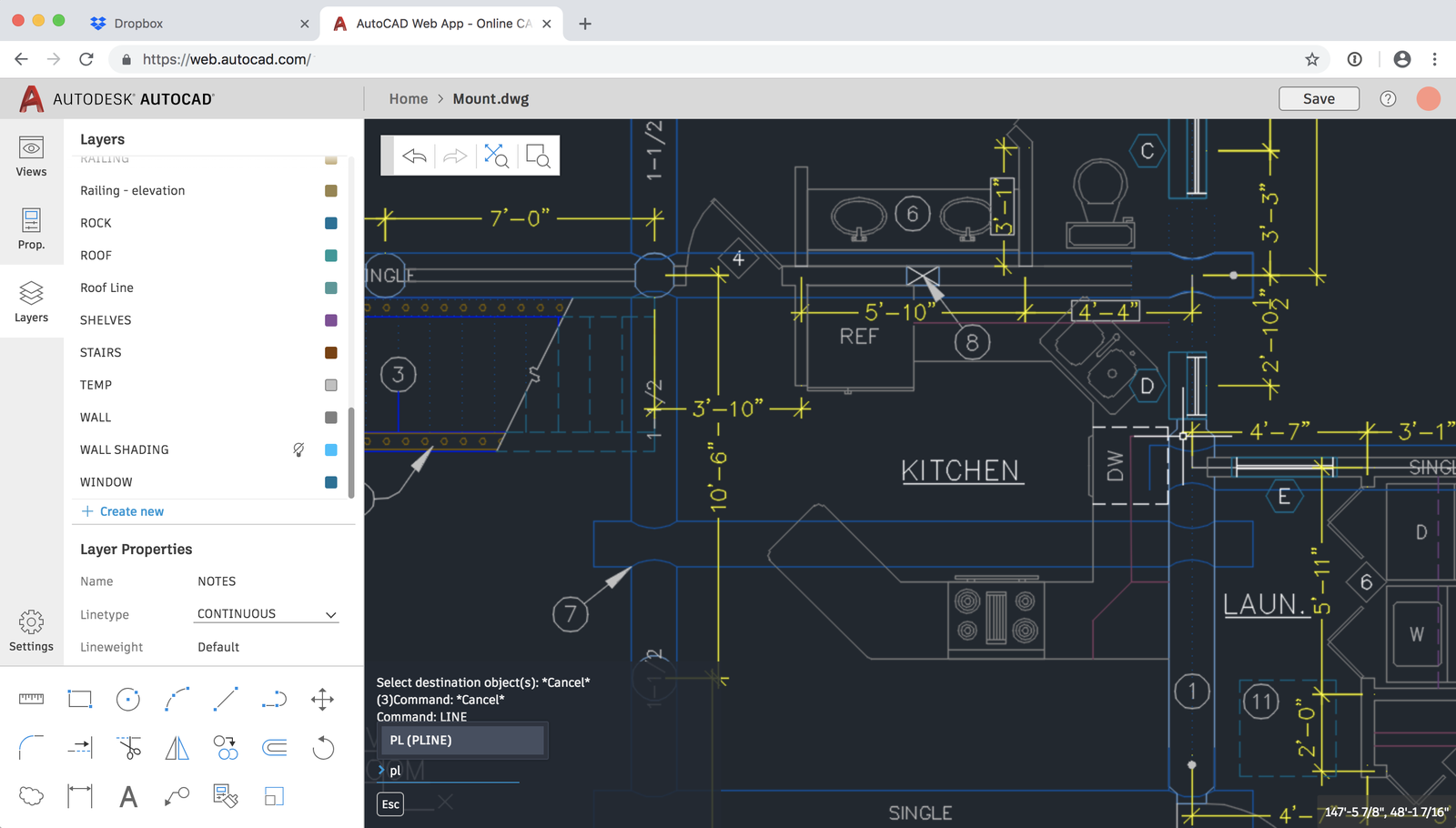Select the Measure ruler tool
The height and width of the screenshot is (828, 1456).
pyautogui.click(x=31, y=699)
